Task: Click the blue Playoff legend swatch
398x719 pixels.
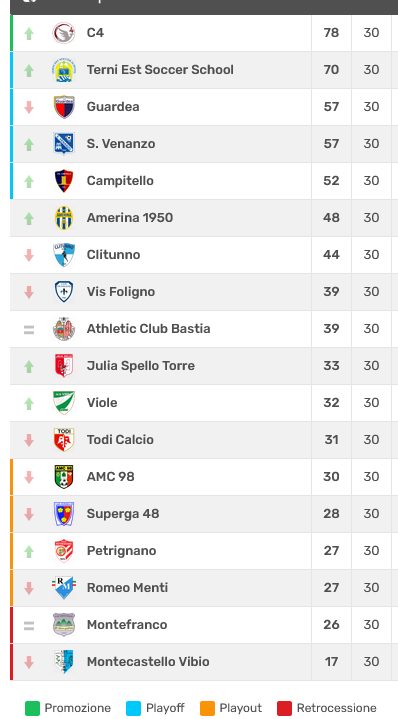Action: pyautogui.click(x=133, y=708)
